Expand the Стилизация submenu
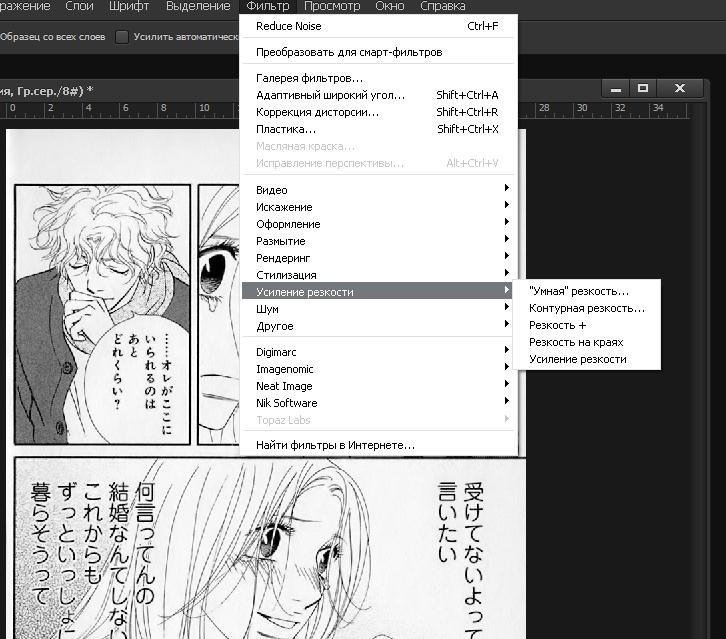This screenshot has height=639, width=726. click(x=377, y=275)
